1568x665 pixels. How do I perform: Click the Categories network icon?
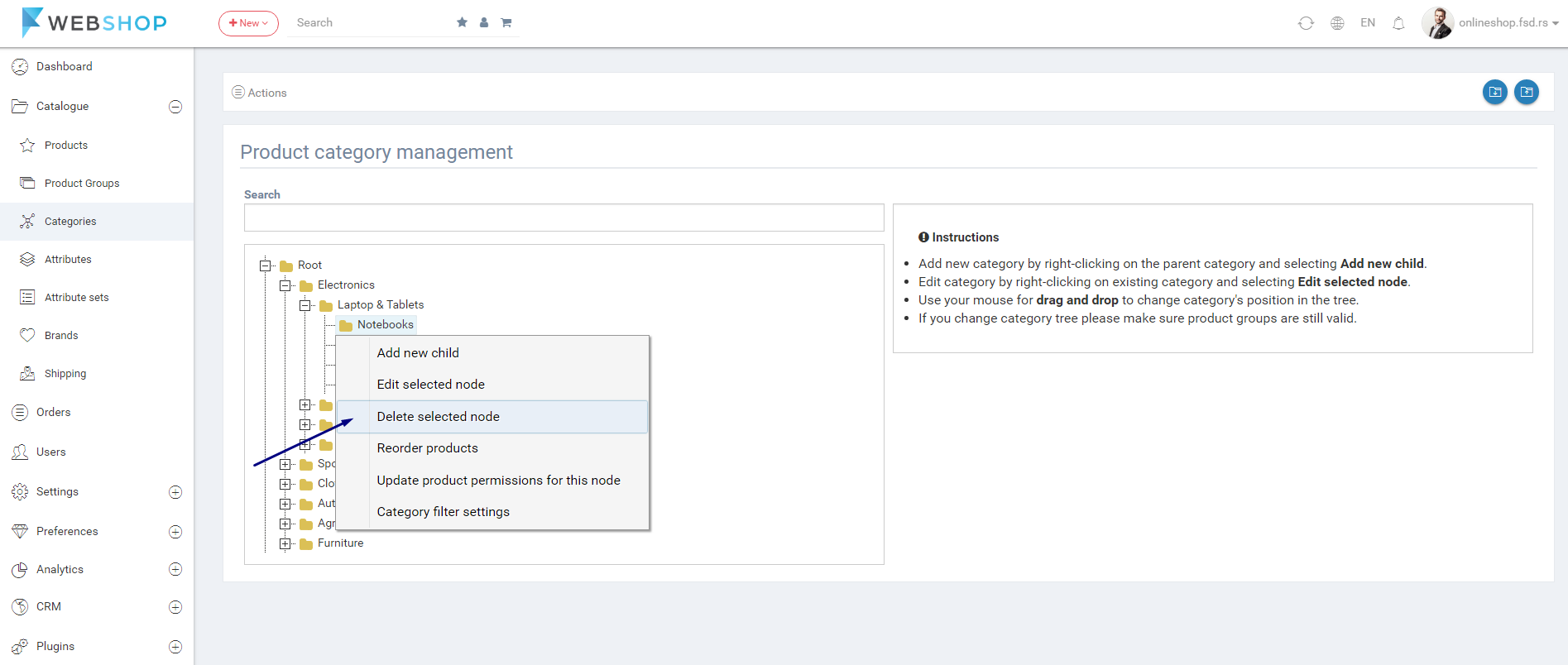(27, 221)
